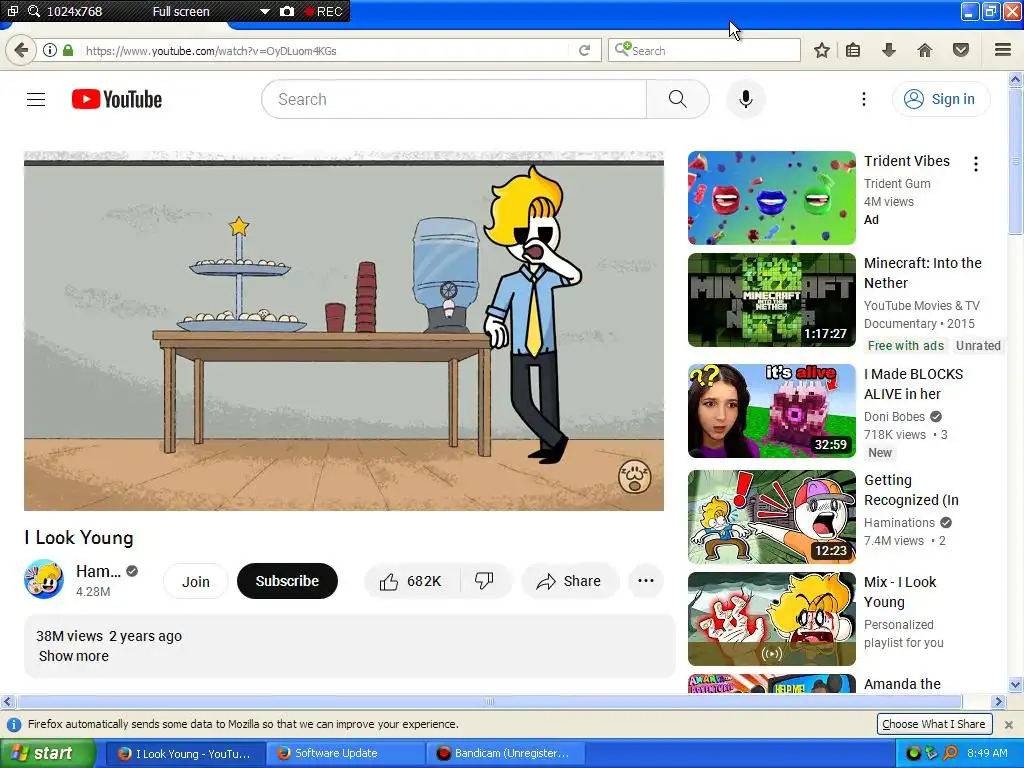Bookmark this page with star icon
The height and width of the screenshot is (768, 1024).
[822, 50]
